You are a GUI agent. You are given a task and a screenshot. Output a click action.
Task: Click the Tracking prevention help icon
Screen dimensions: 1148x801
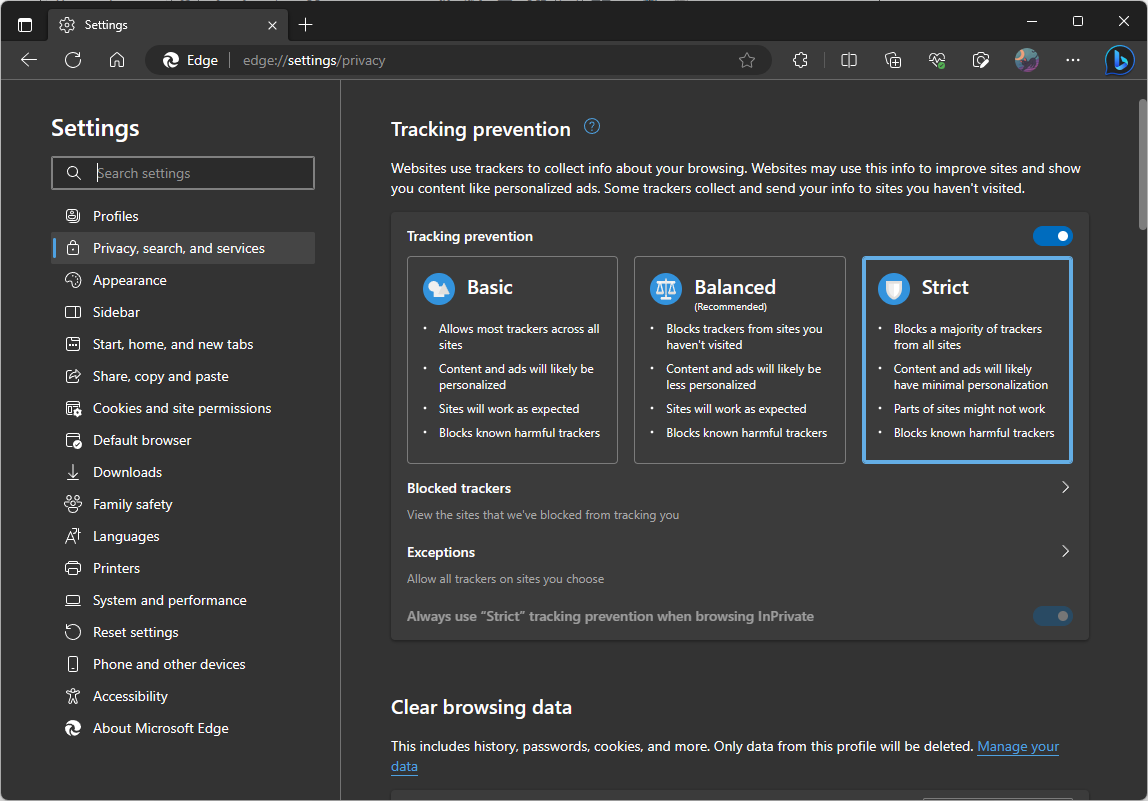tap(592, 126)
